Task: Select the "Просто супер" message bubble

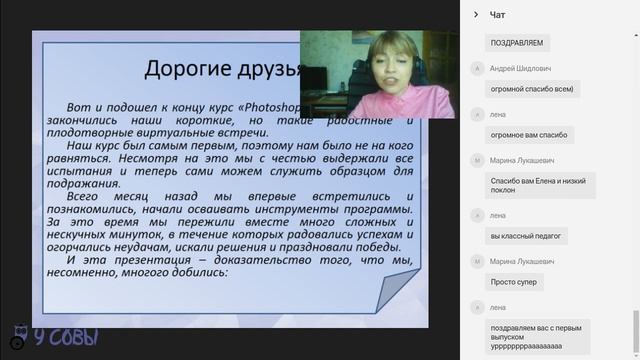Action: (x=514, y=282)
